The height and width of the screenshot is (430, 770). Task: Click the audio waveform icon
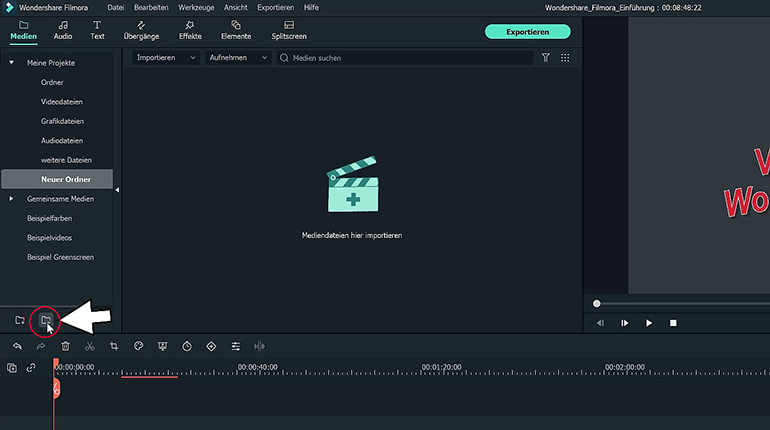point(259,347)
